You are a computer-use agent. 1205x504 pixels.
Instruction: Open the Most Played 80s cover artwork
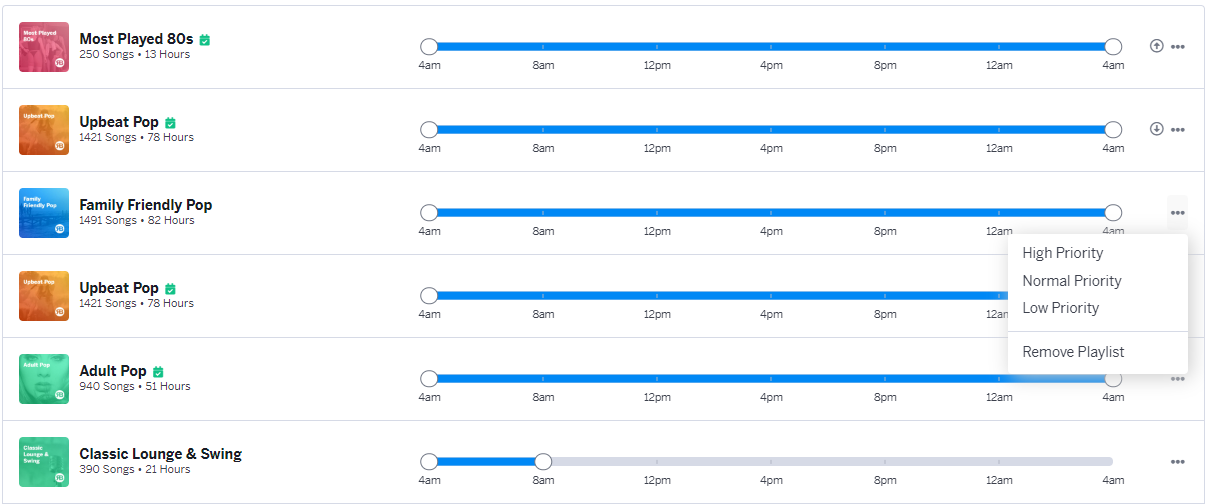[x=44, y=47]
